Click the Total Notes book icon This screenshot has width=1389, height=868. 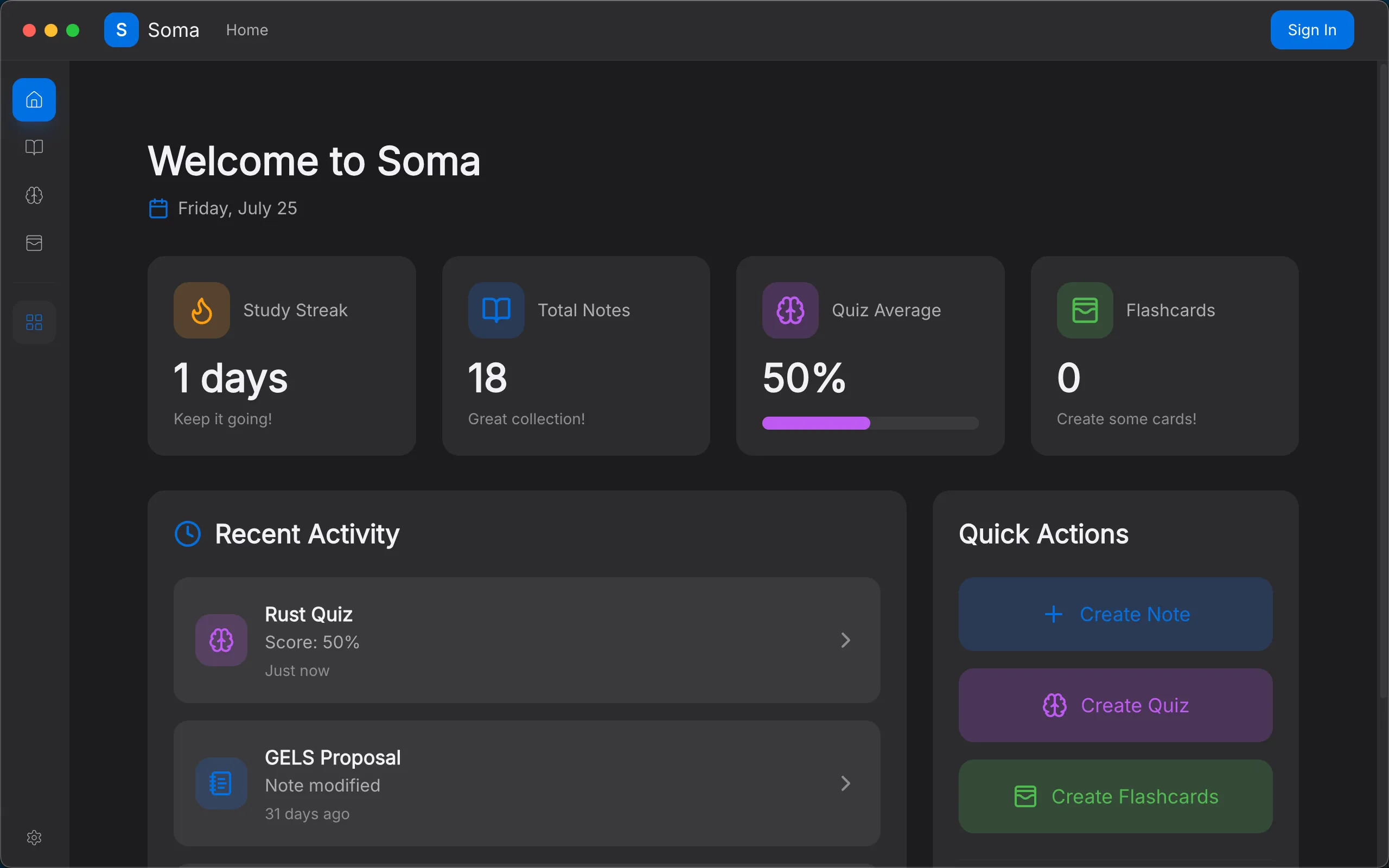click(x=496, y=310)
